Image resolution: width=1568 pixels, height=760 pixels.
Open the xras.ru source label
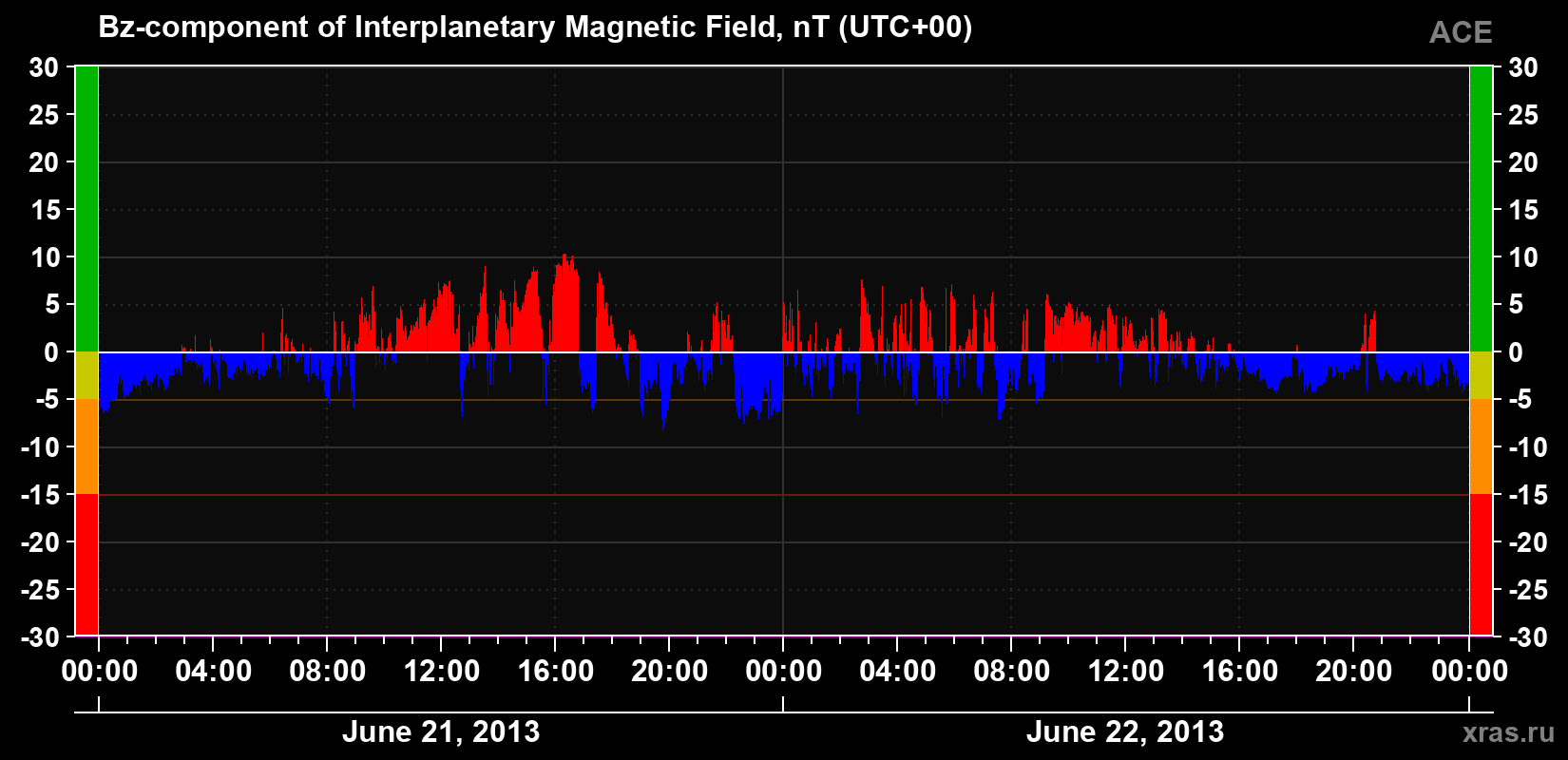tap(1509, 732)
